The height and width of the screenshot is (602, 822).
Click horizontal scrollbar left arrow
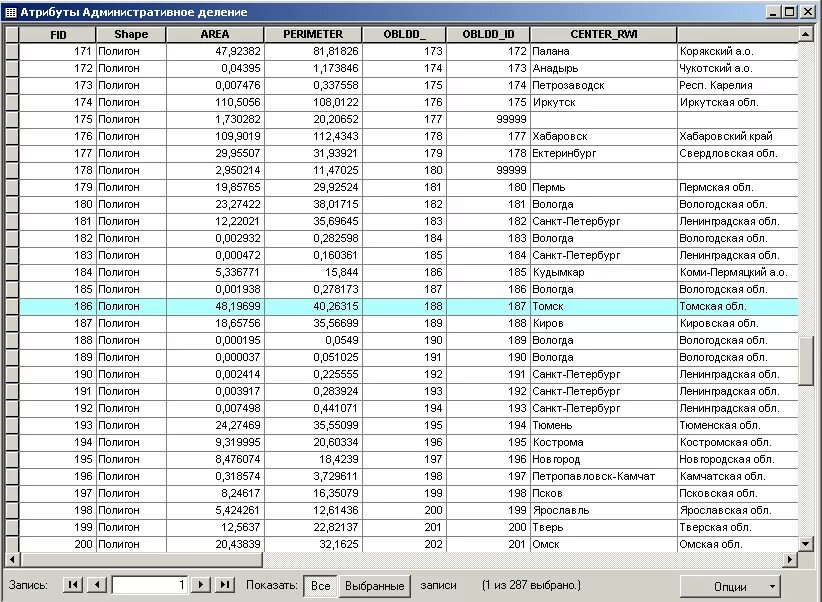coord(13,560)
